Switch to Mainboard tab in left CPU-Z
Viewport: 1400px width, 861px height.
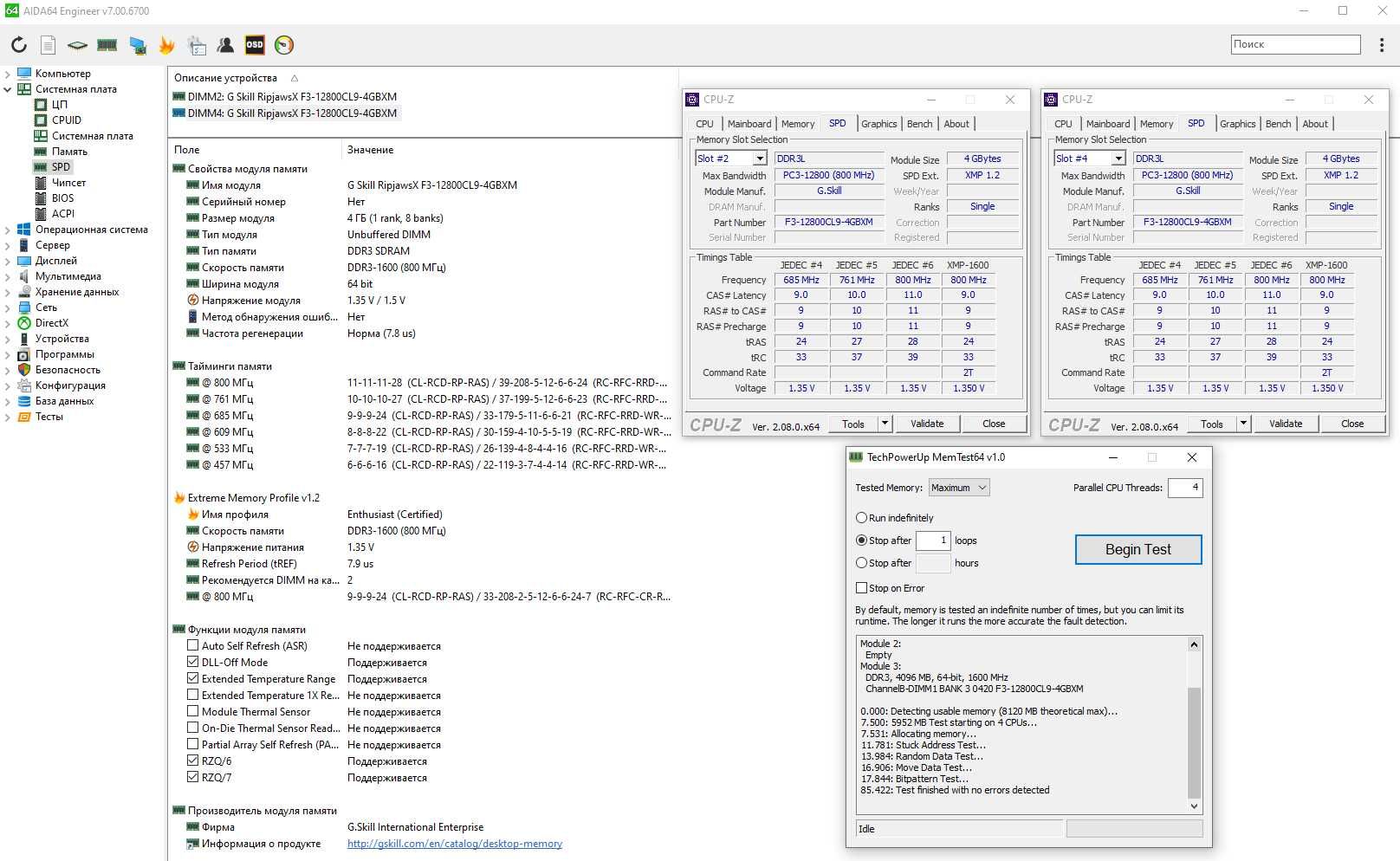[x=749, y=124]
